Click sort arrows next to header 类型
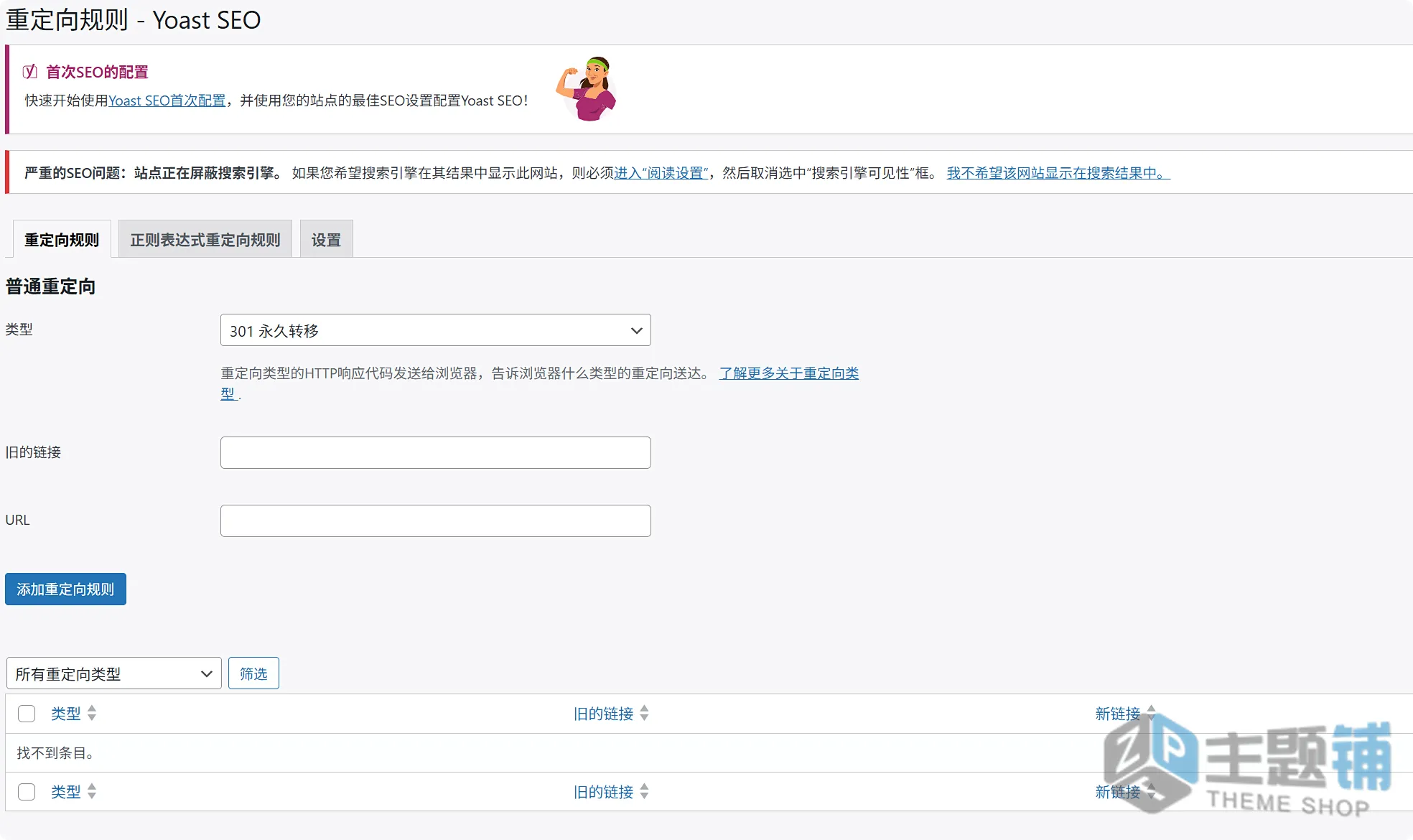1413x840 pixels. coord(92,713)
